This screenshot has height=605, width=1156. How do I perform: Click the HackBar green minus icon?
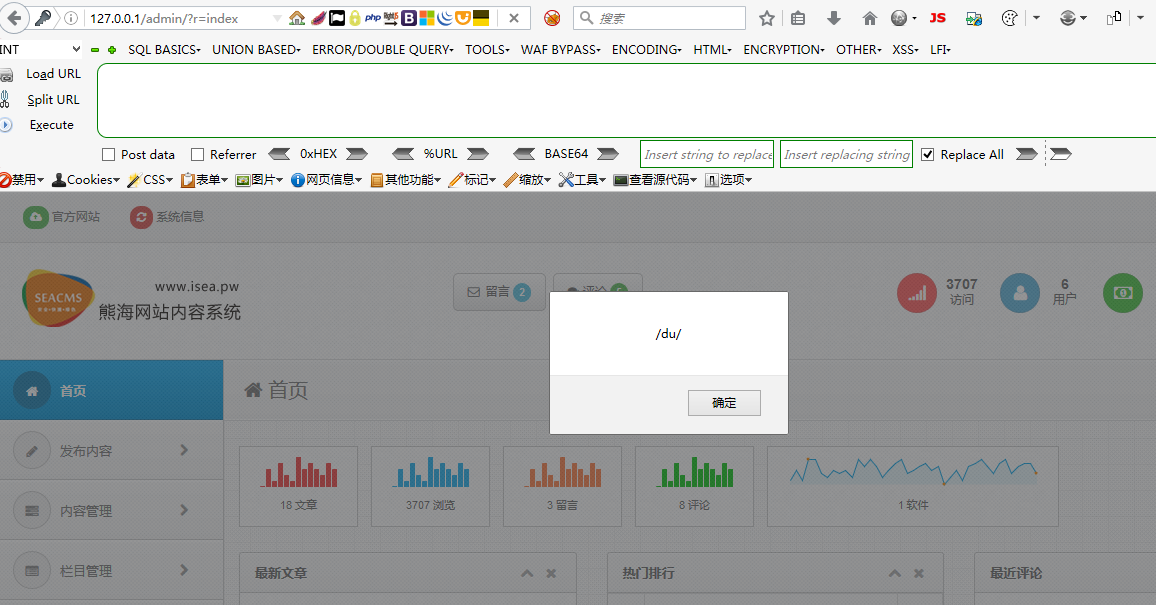click(94, 50)
